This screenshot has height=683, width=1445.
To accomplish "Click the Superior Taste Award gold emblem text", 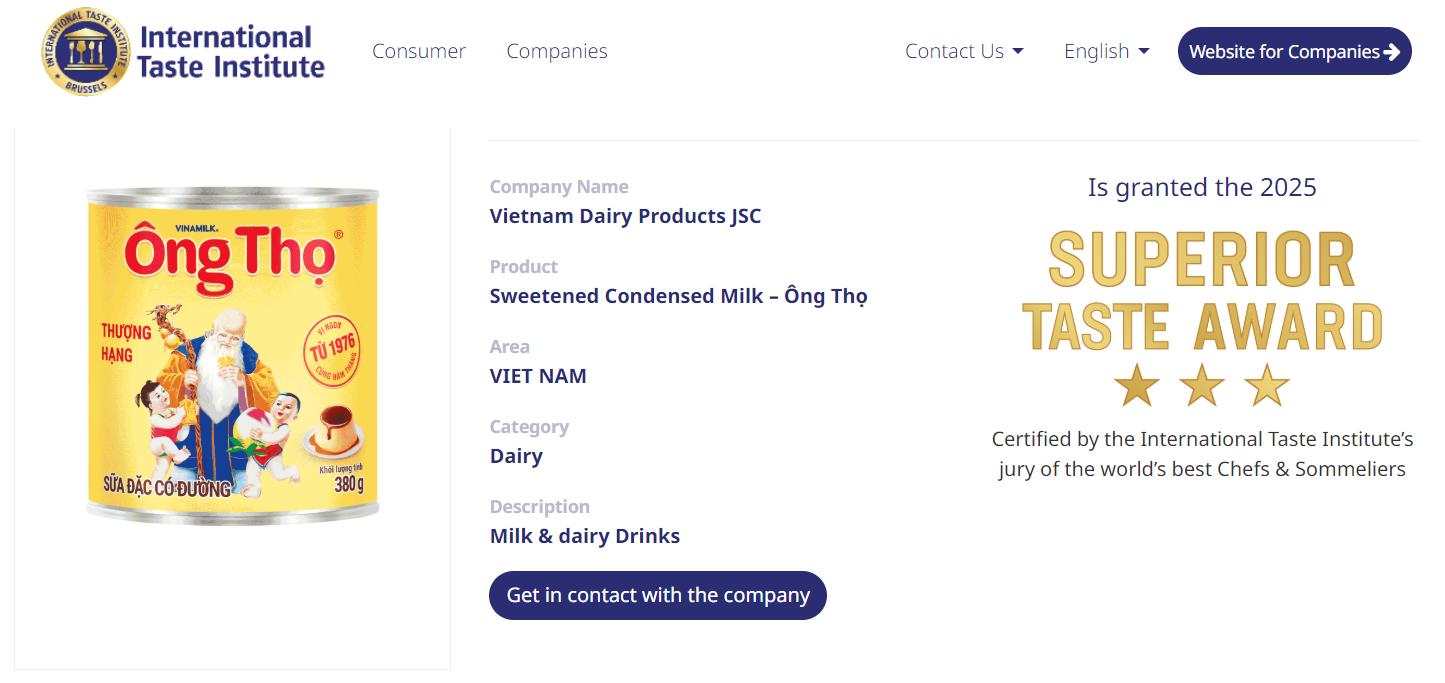I will (1202, 291).
